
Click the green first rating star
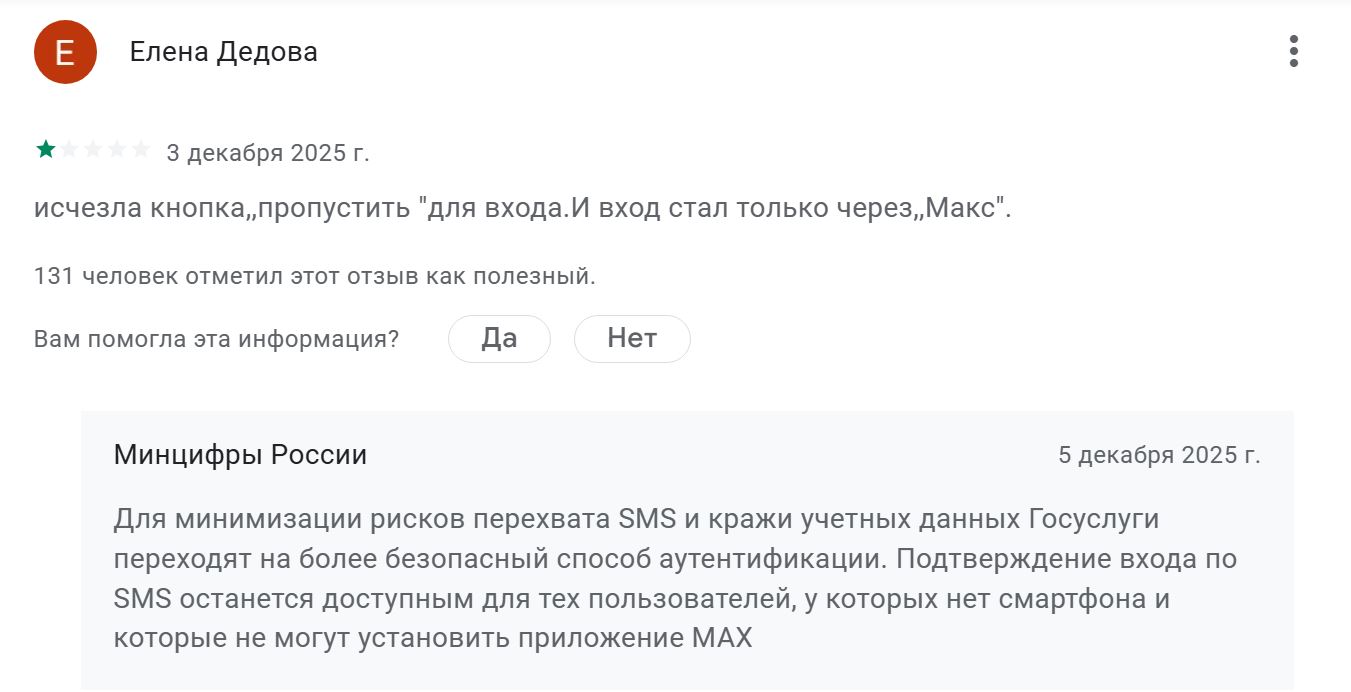[46, 150]
